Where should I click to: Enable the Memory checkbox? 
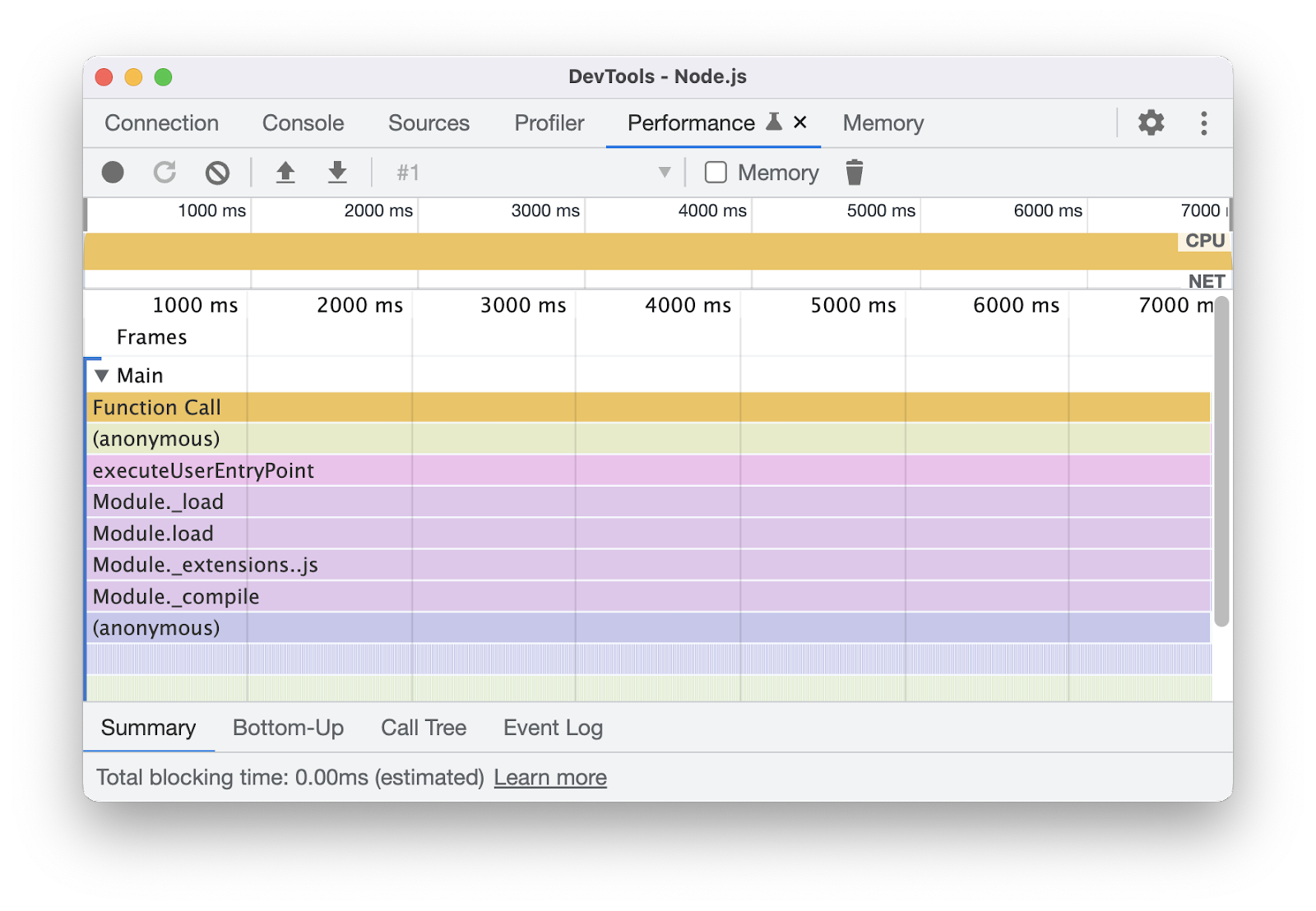716,173
